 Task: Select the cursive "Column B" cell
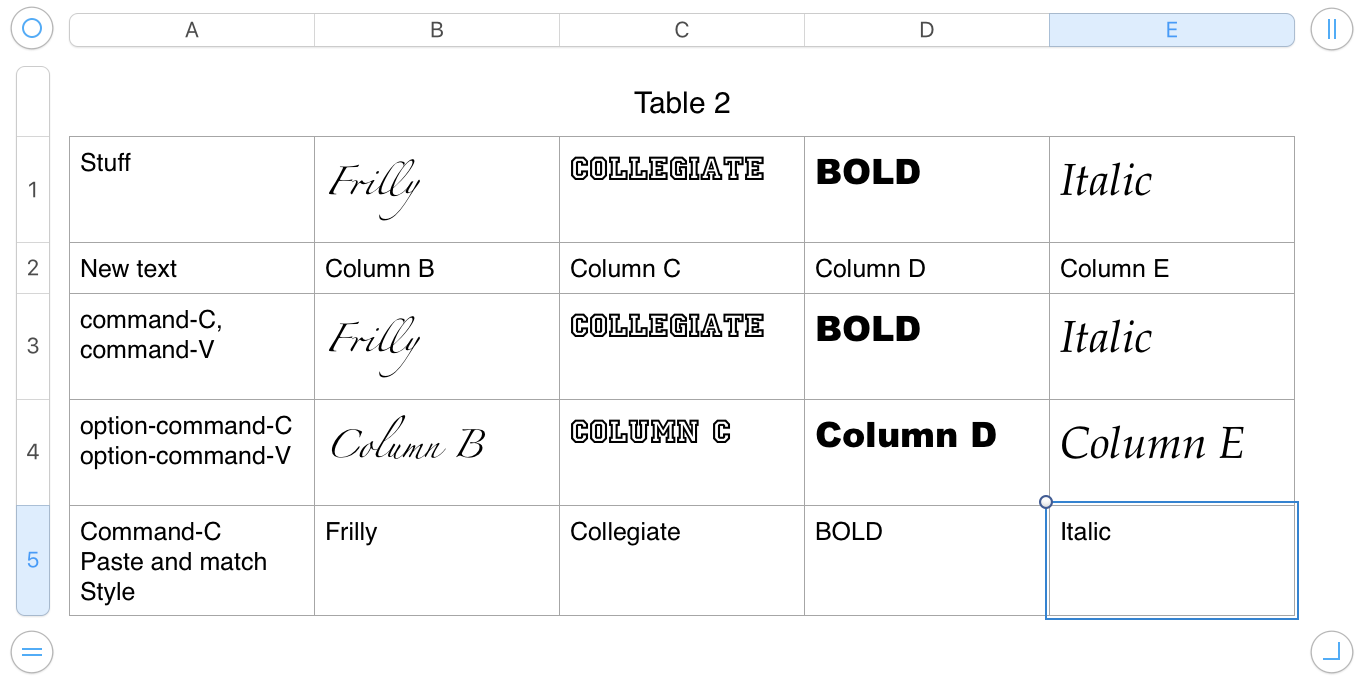(x=437, y=452)
